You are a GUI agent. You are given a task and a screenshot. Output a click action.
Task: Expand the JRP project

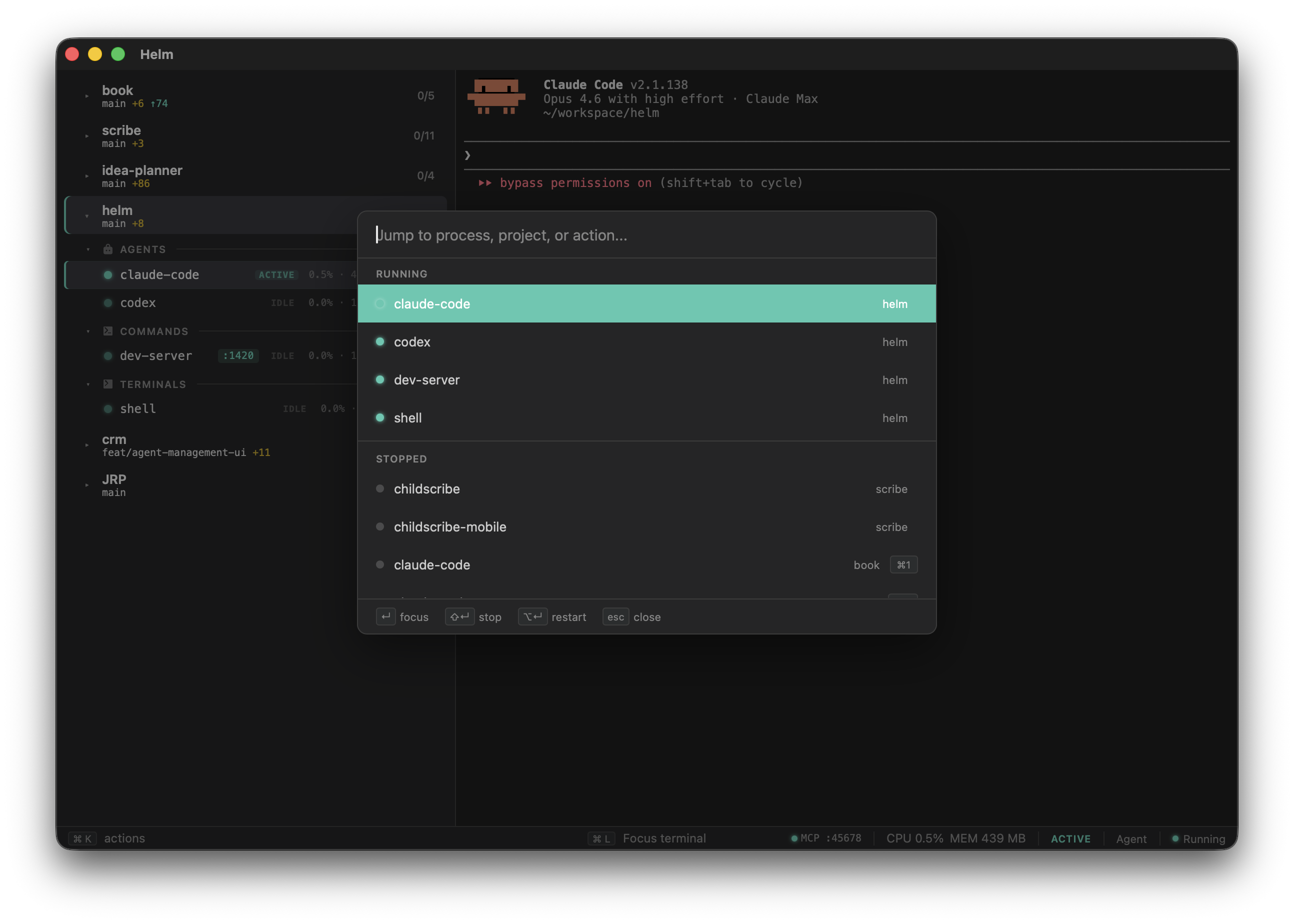[x=87, y=485]
